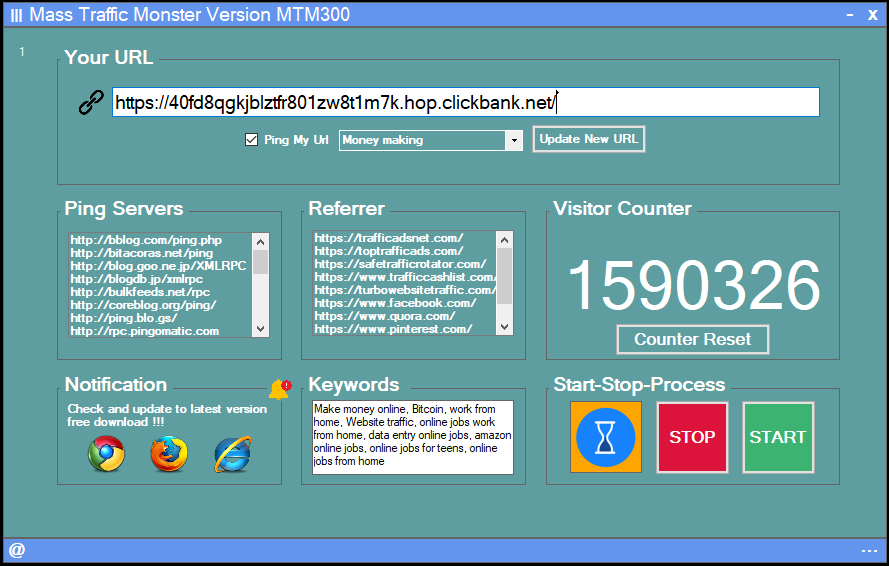889x566 pixels.
Task: Select http://coreblog.org/ping/ entry
Action: [143, 305]
